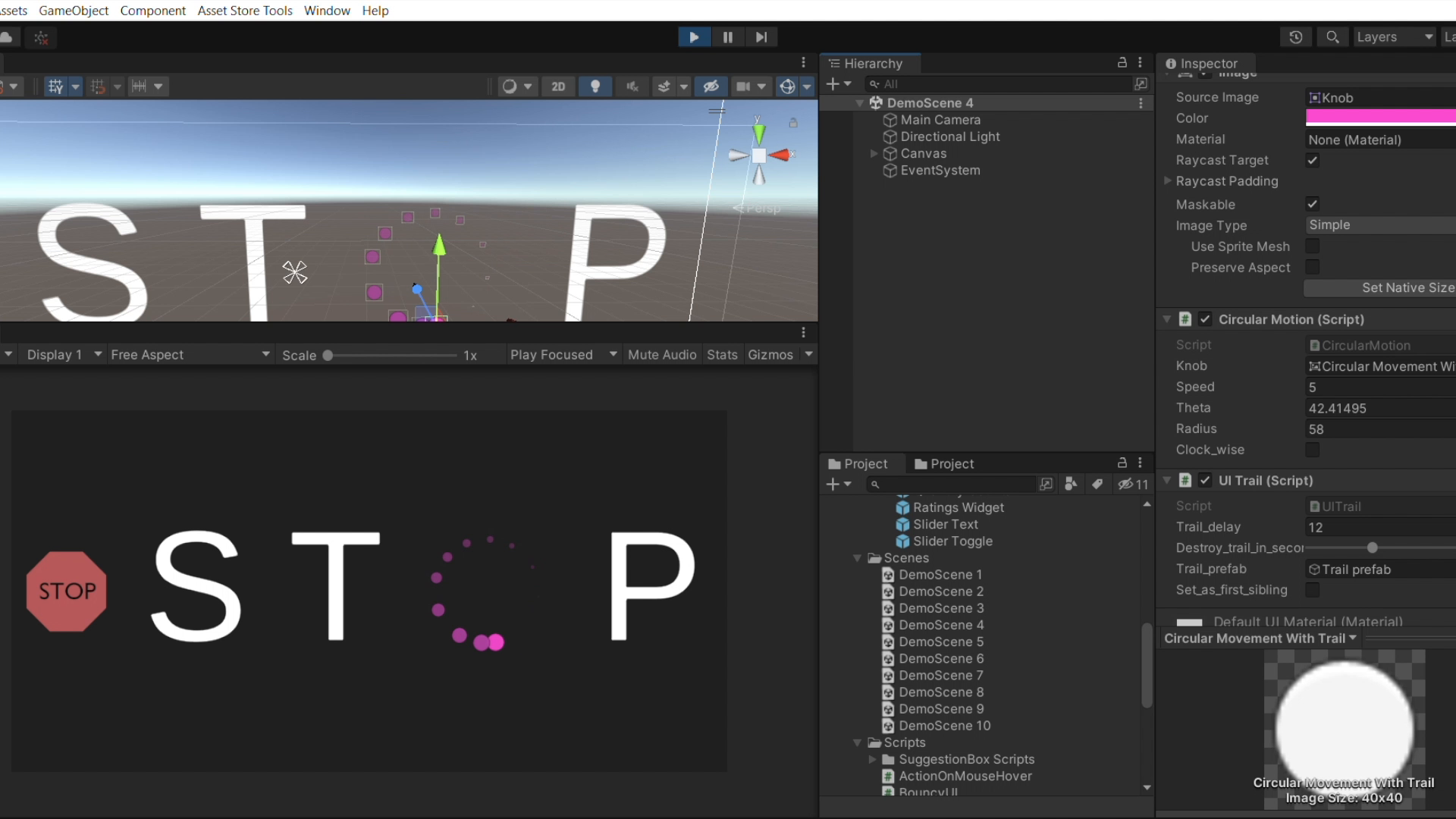
Task: Click the cloud services icon
Action: tap(6, 37)
